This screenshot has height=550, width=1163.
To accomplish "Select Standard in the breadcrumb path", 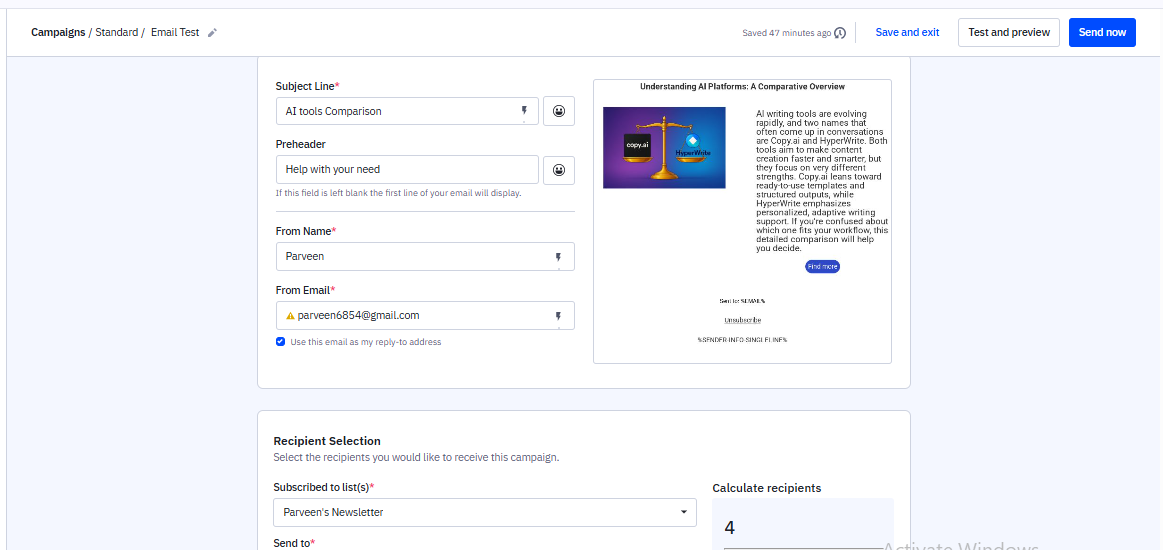I will click(117, 32).
